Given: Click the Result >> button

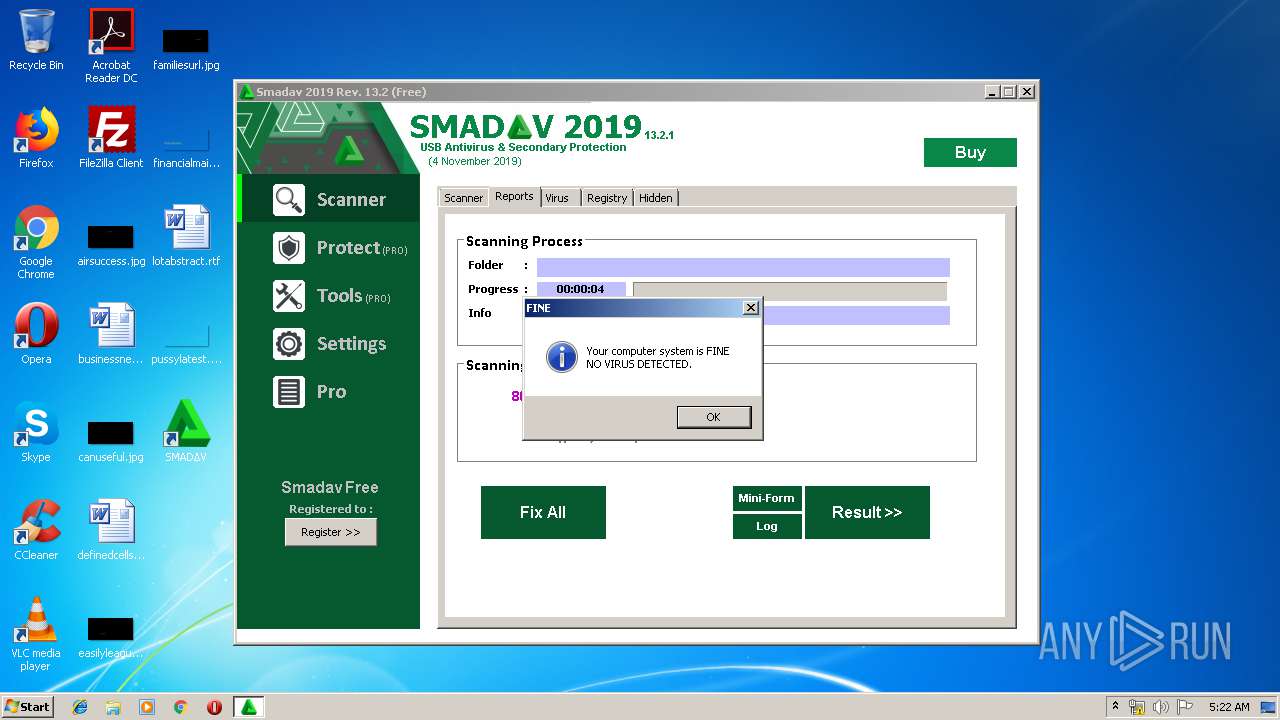Looking at the screenshot, I should [x=867, y=512].
